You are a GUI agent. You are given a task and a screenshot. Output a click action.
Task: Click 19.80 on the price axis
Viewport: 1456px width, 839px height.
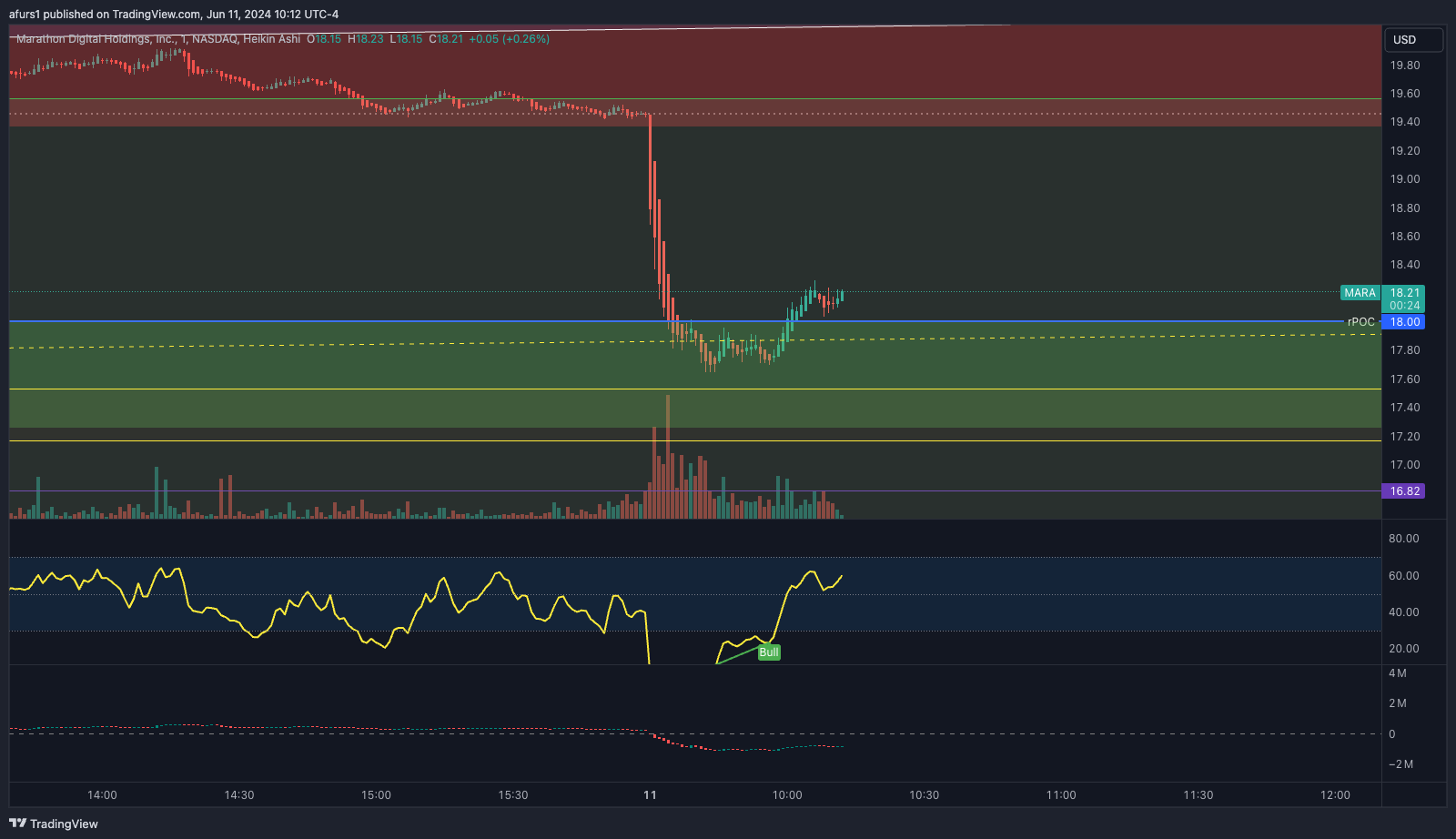click(x=1405, y=66)
